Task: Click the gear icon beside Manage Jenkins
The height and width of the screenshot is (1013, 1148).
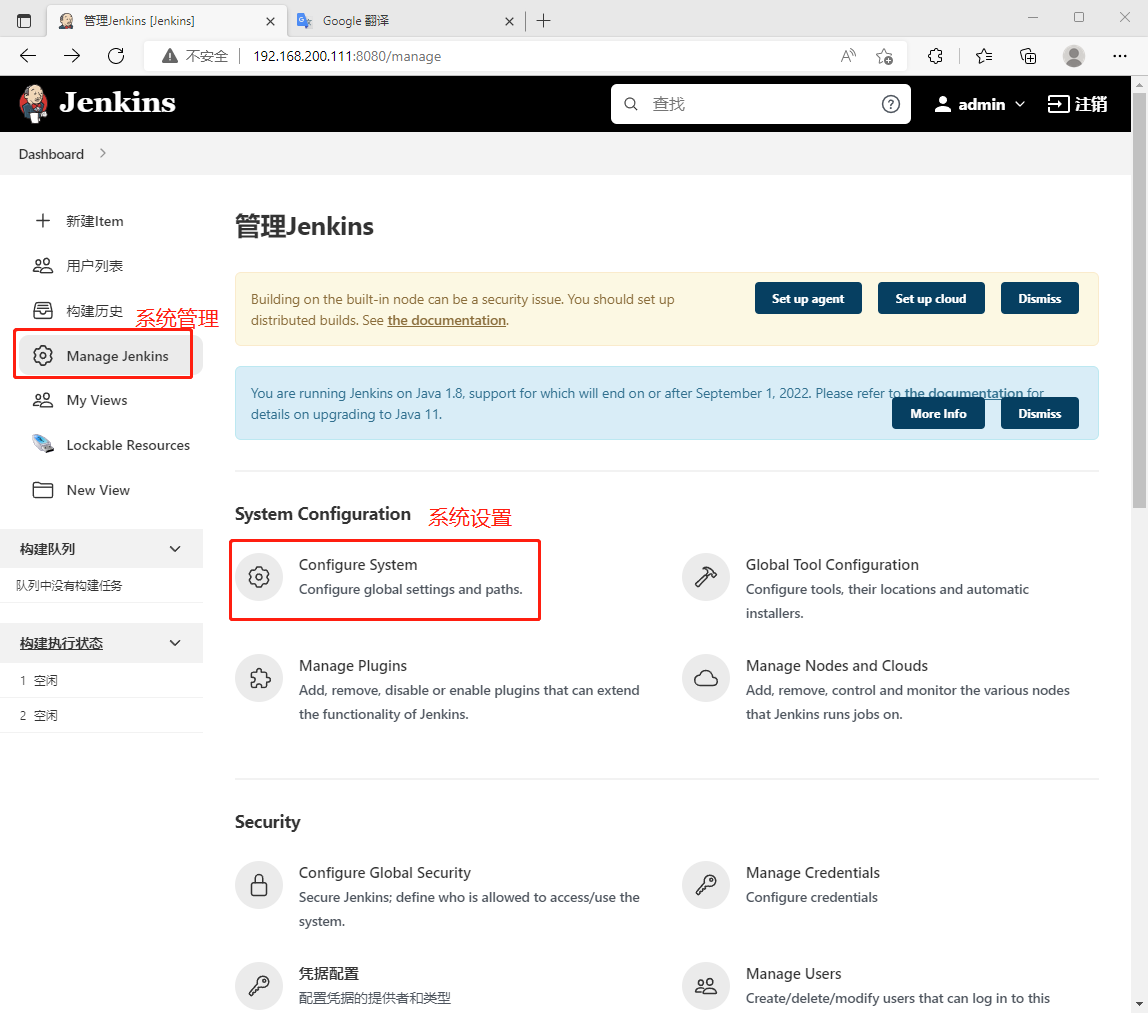Action: click(x=43, y=356)
